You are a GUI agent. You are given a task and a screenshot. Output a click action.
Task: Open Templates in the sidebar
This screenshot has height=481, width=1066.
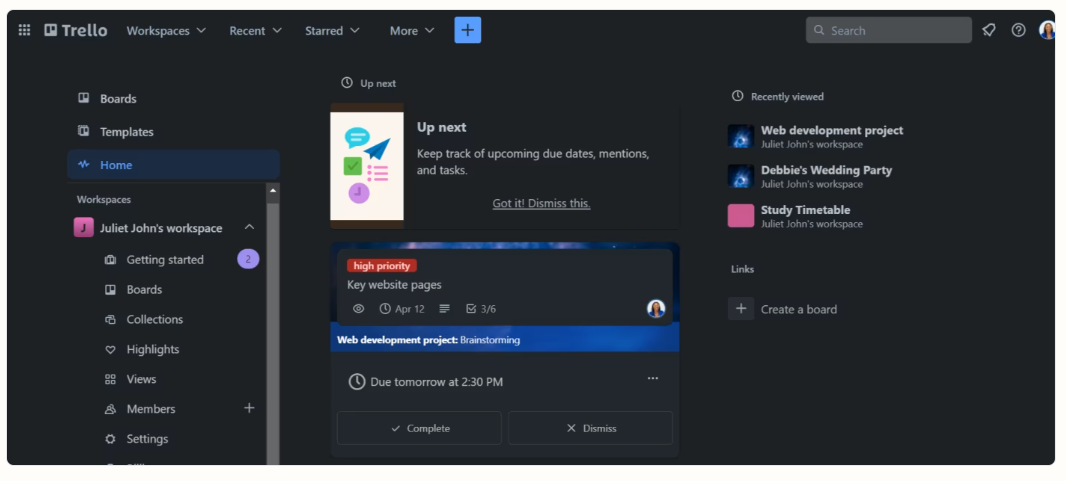click(x=173, y=132)
